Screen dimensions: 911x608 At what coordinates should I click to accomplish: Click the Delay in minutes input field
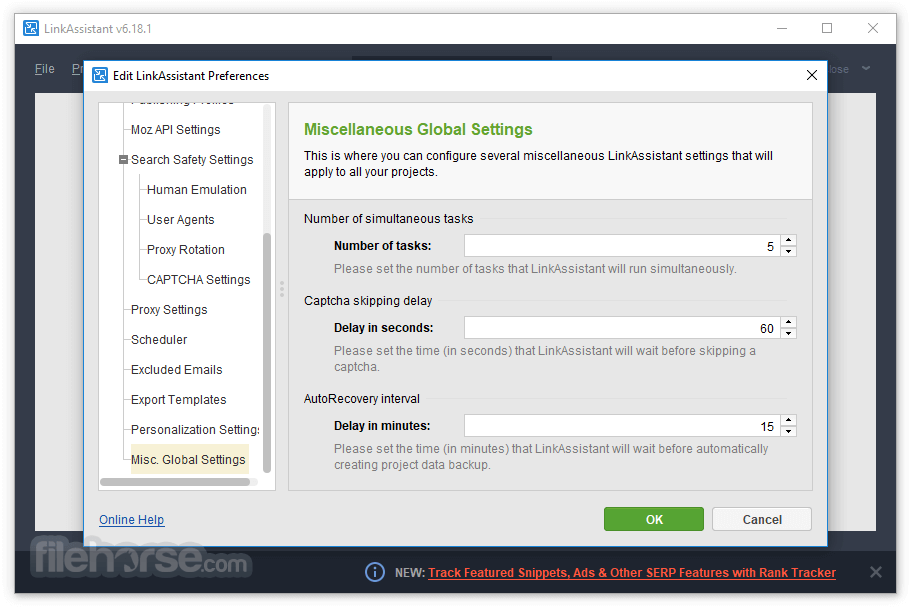tap(622, 425)
